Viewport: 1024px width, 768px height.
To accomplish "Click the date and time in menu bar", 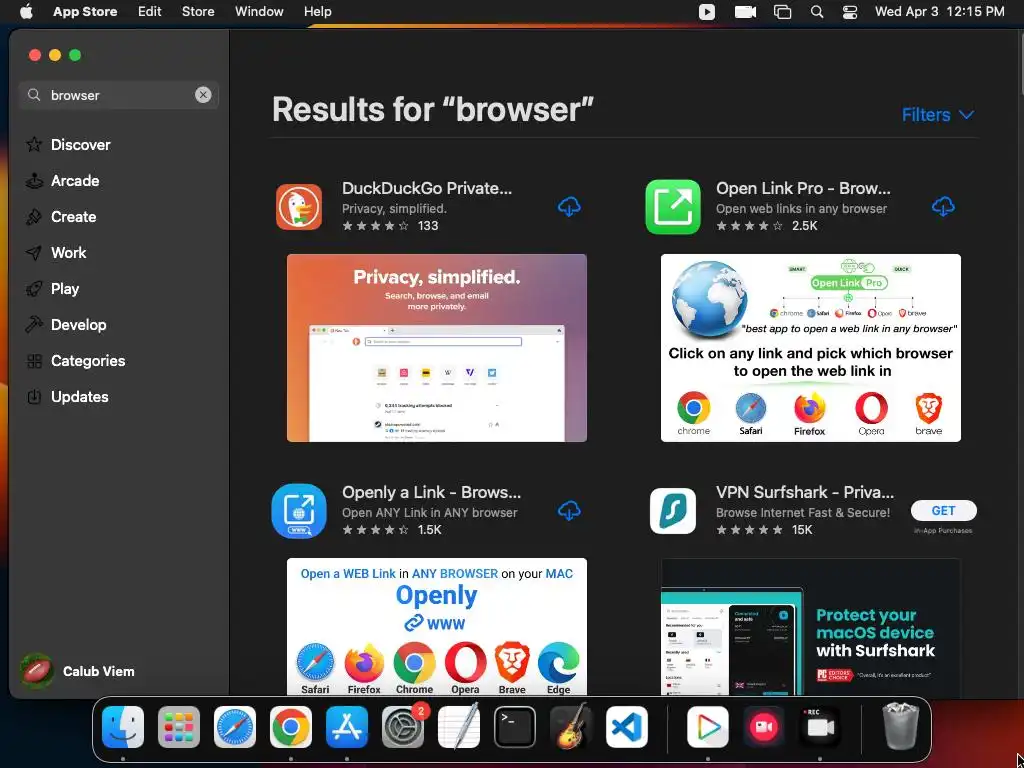I will (x=939, y=11).
